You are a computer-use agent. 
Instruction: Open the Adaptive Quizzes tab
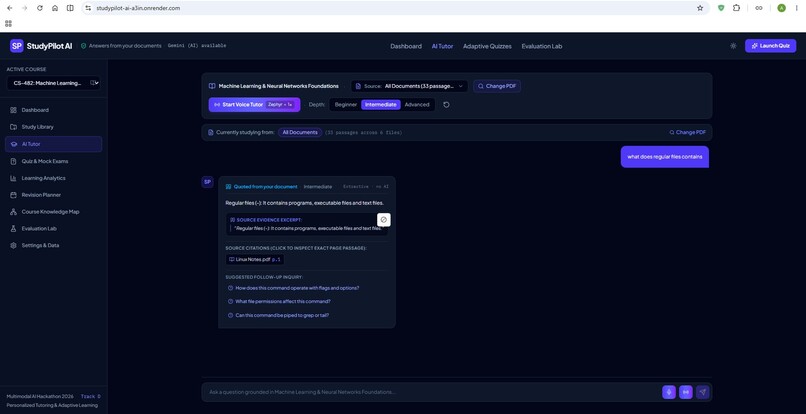point(487,46)
